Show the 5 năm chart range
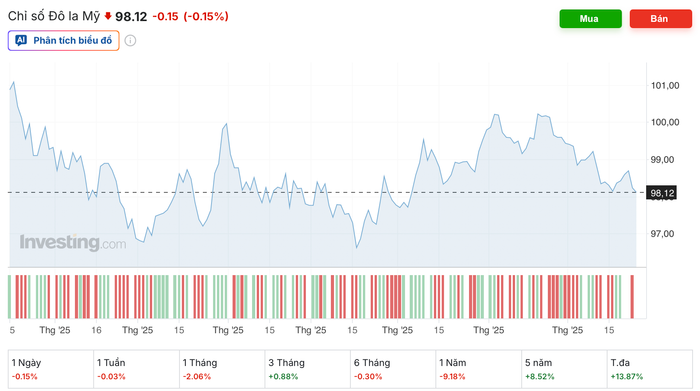Image resolution: width=700 pixels, height=391 pixels. 564,369
